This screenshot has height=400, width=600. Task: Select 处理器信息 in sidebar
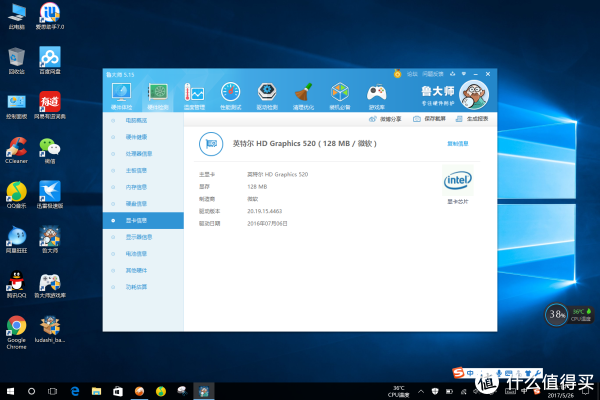click(143, 153)
